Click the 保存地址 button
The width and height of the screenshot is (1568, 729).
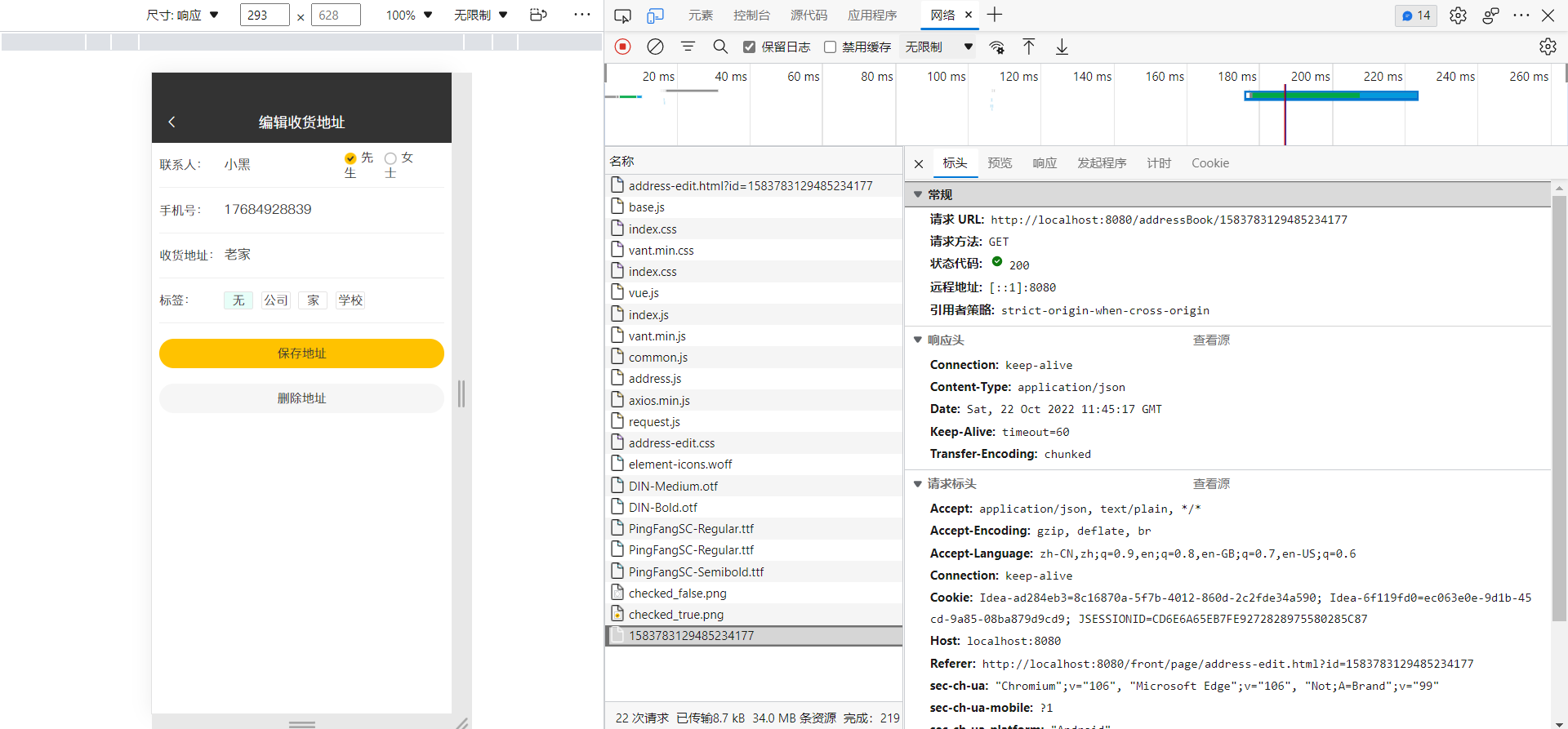301,353
